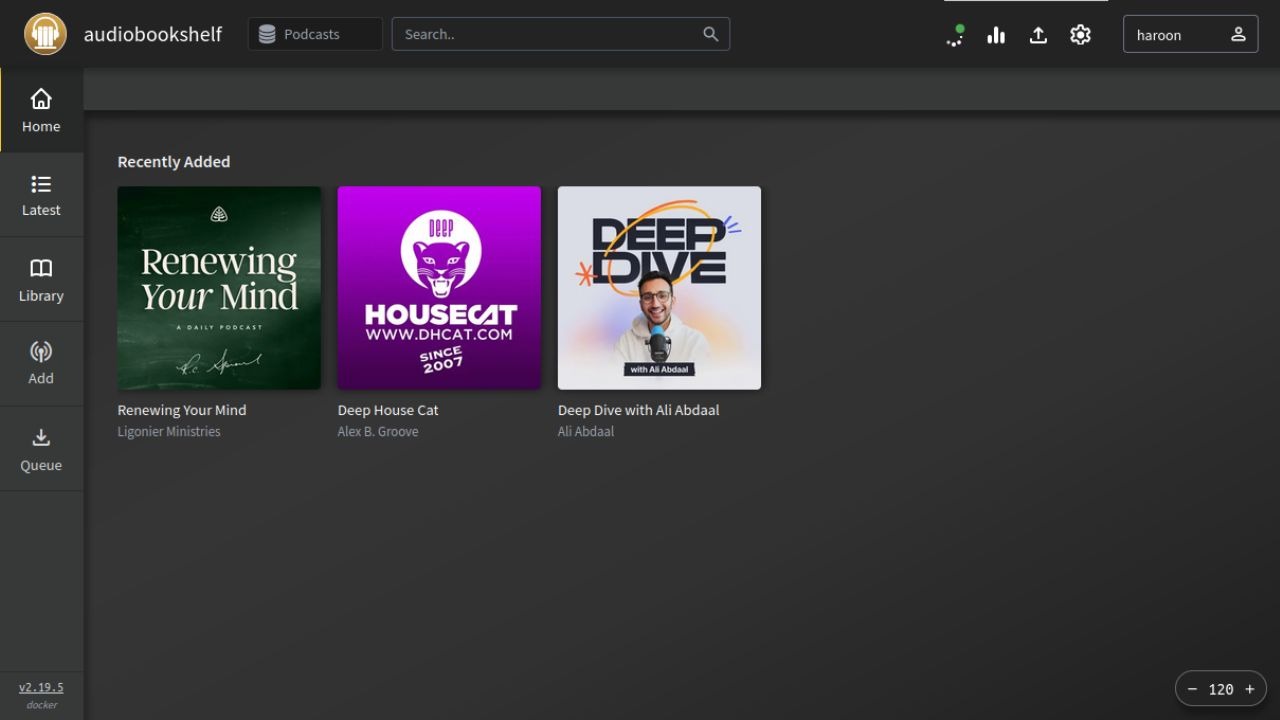Image resolution: width=1280 pixels, height=720 pixels.
Task: Open the Latest sidebar tab
Action: 41,195
